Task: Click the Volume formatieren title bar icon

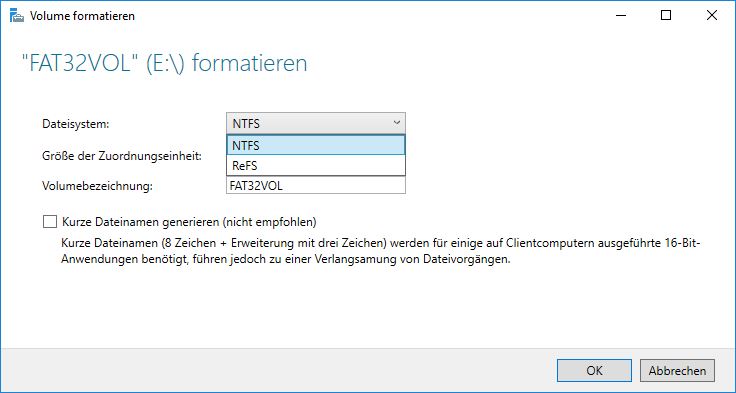Action: point(17,16)
